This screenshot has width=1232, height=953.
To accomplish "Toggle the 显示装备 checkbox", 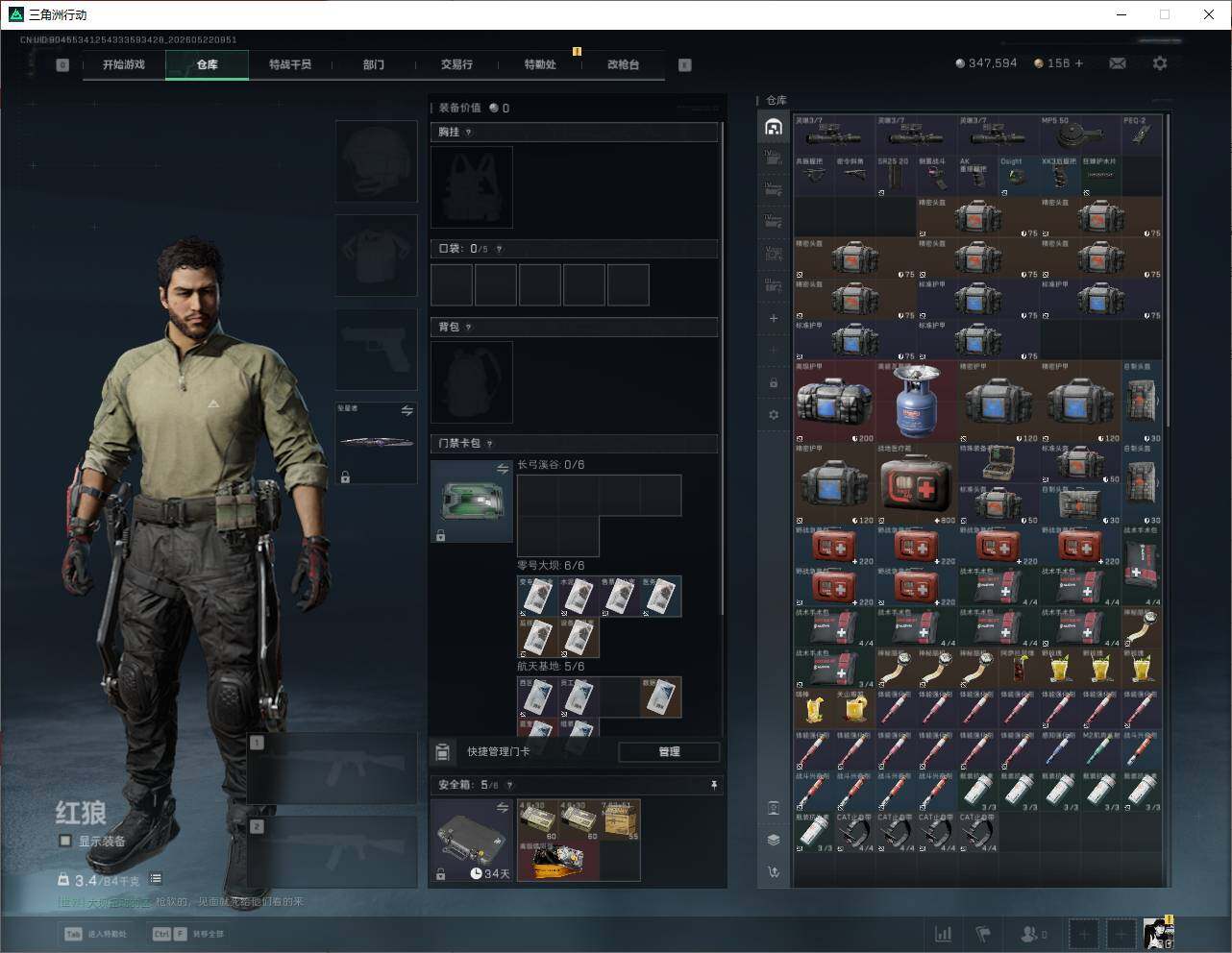I will 65,842.
